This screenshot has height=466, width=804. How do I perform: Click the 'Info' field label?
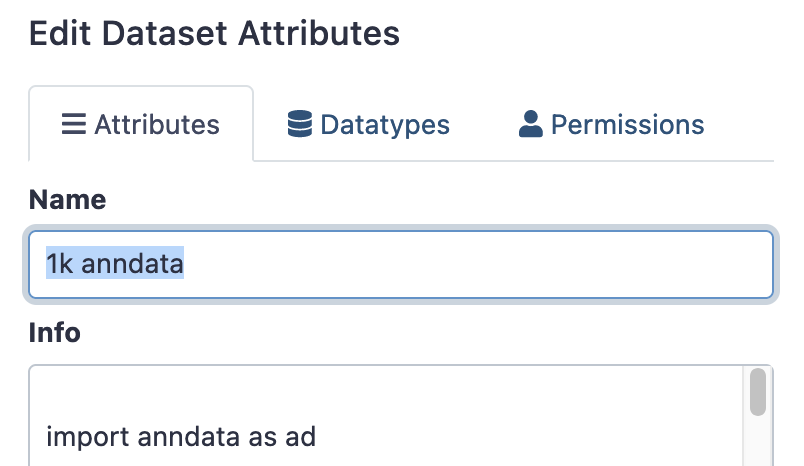55,332
